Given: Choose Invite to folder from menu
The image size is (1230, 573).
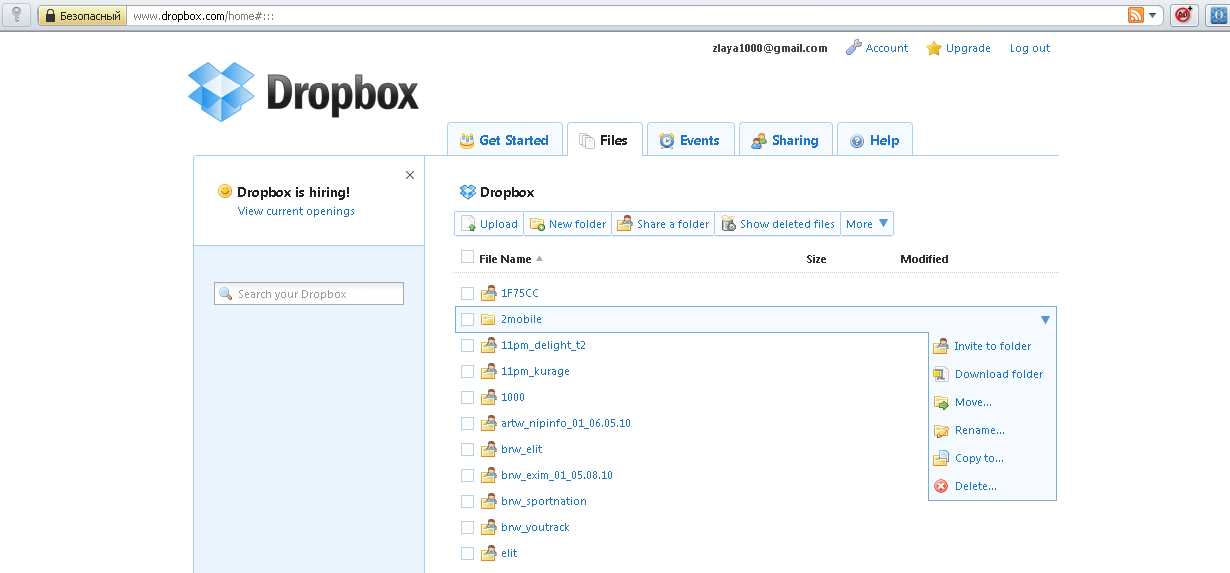Looking at the screenshot, I should 992,346.
